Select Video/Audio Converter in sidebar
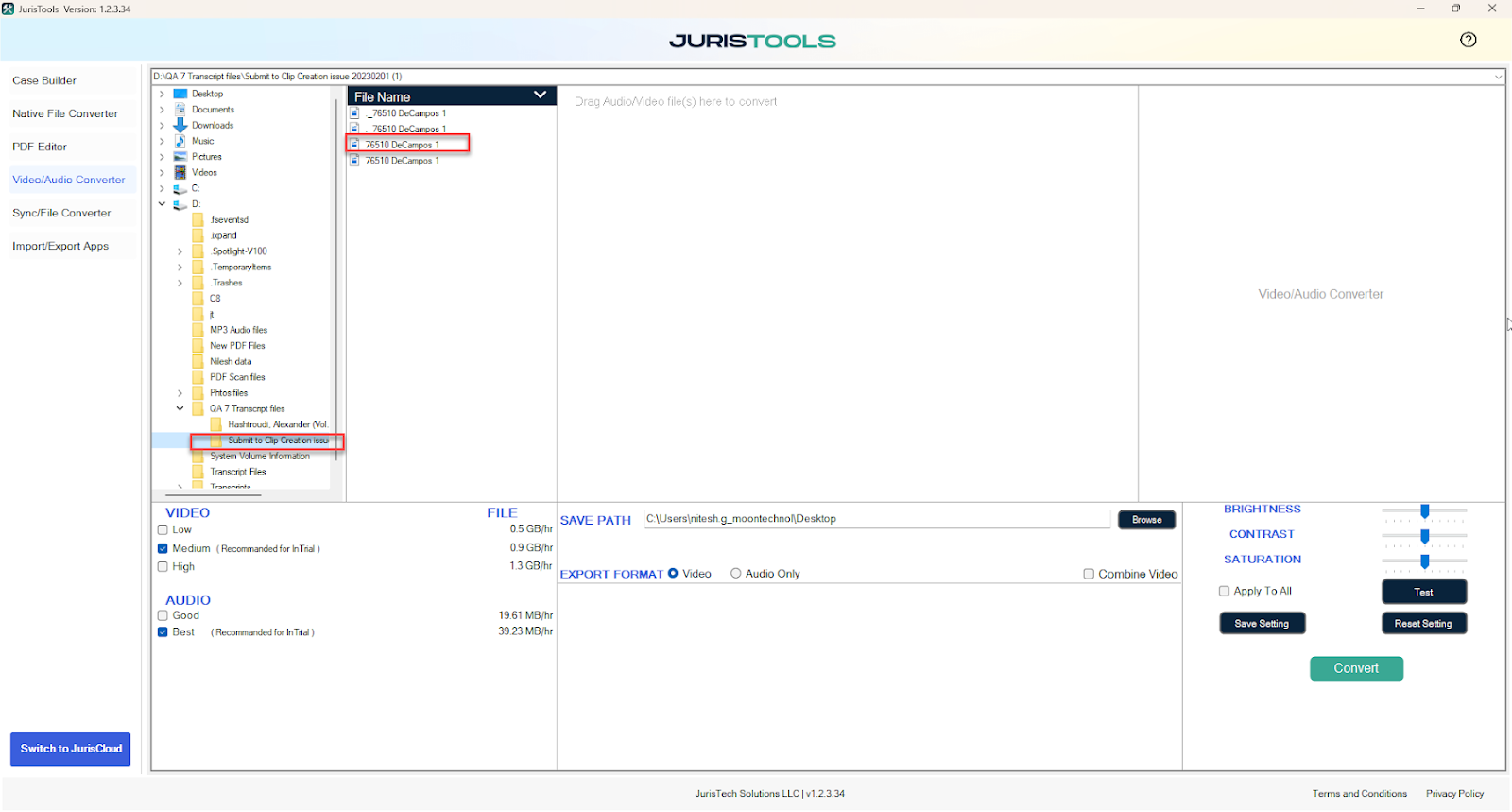 pos(69,180)
